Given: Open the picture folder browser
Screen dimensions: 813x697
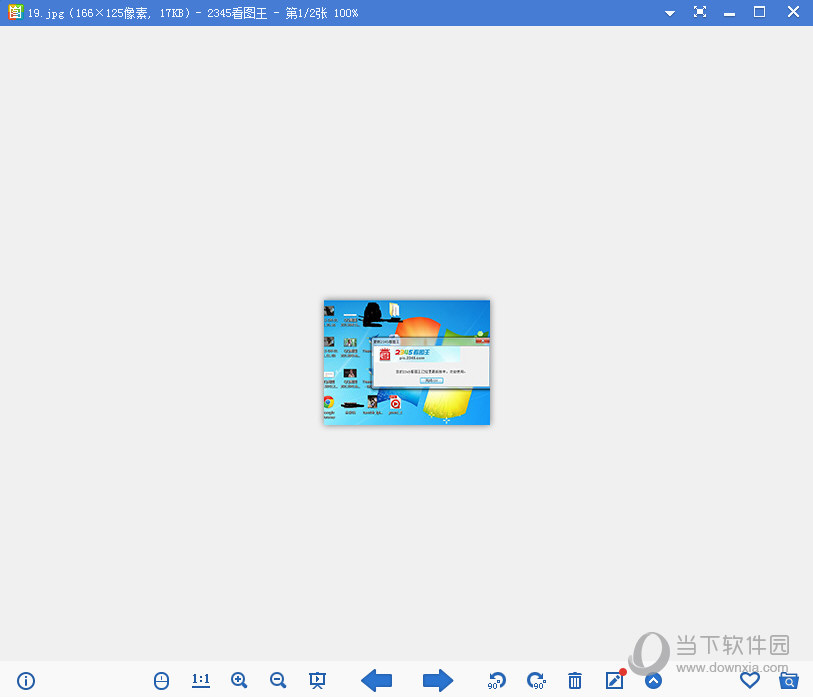Looking at the screenshot, I should pos(789,680).
